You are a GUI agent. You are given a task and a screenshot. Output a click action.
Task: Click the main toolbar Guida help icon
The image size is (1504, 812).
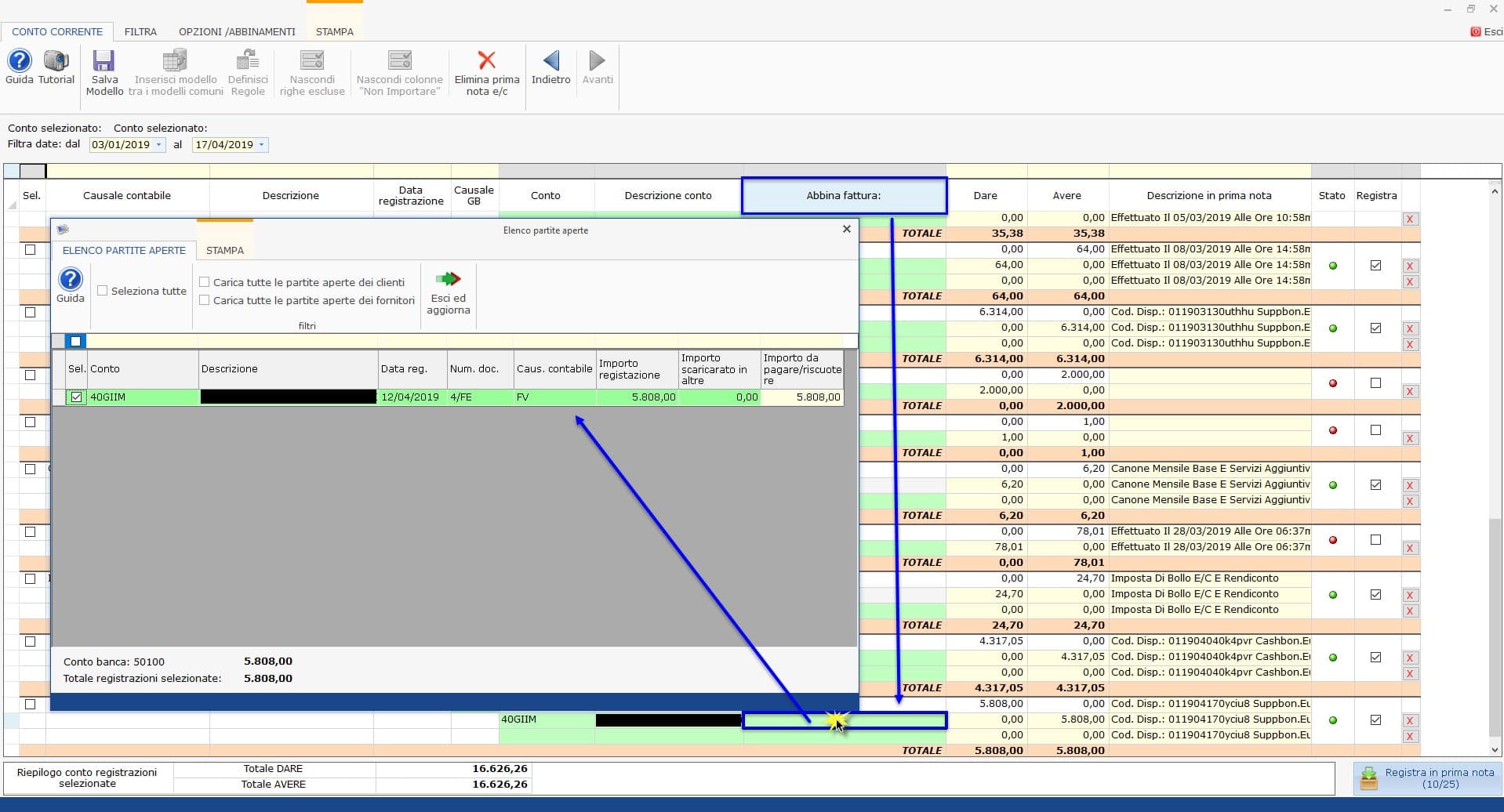click(19, 62)
